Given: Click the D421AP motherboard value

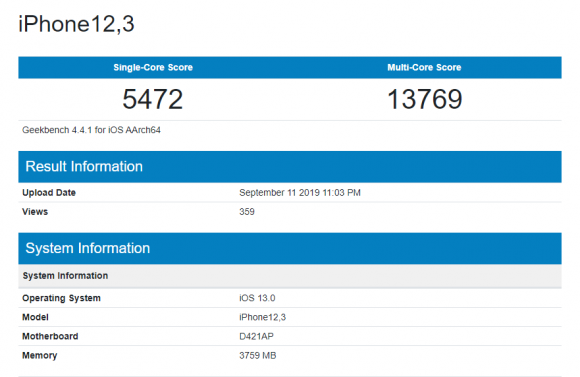Looking at the screenshot, I should coord(256,336).
